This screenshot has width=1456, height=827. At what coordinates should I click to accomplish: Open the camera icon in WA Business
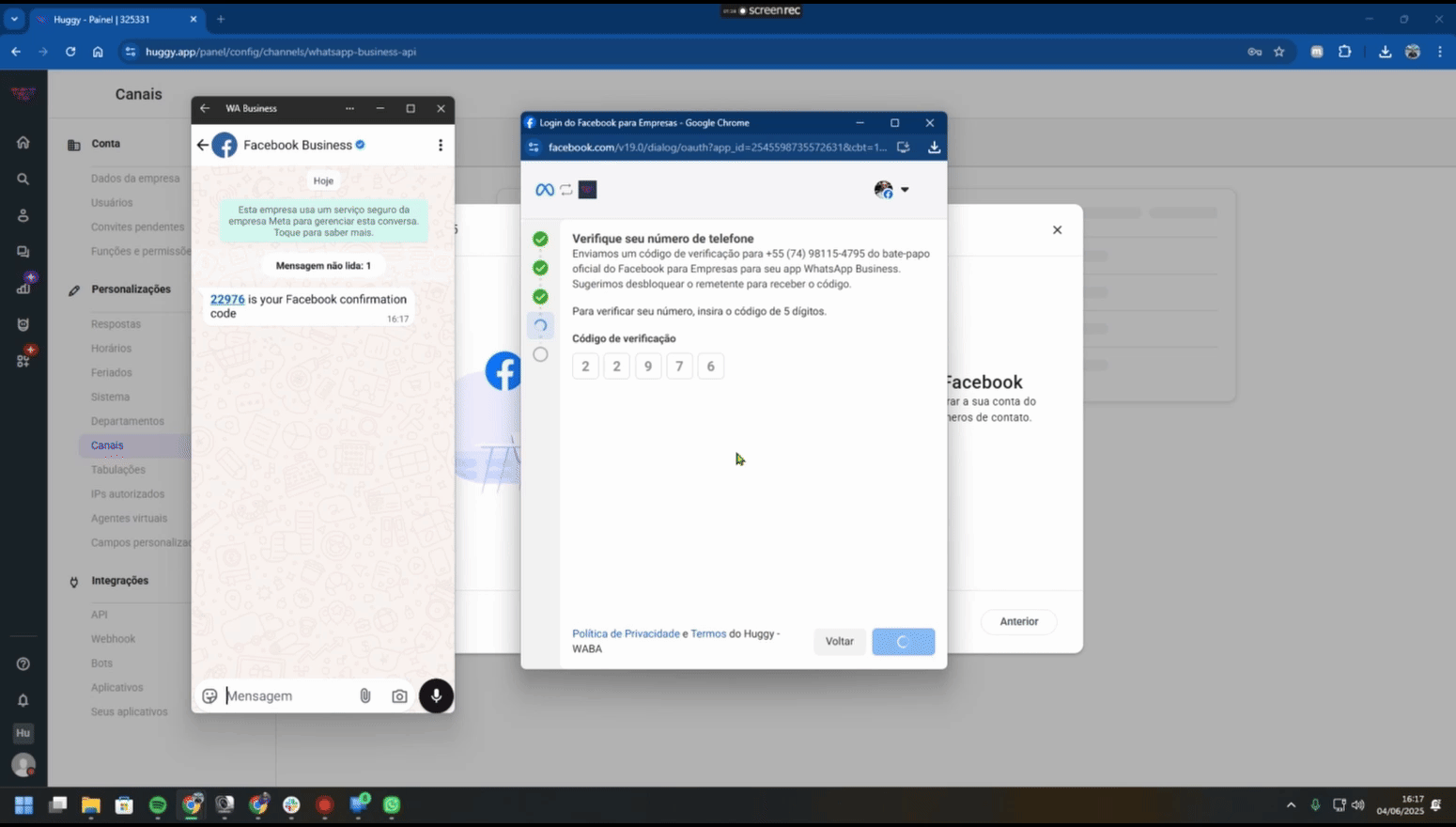tap(399, 696)
